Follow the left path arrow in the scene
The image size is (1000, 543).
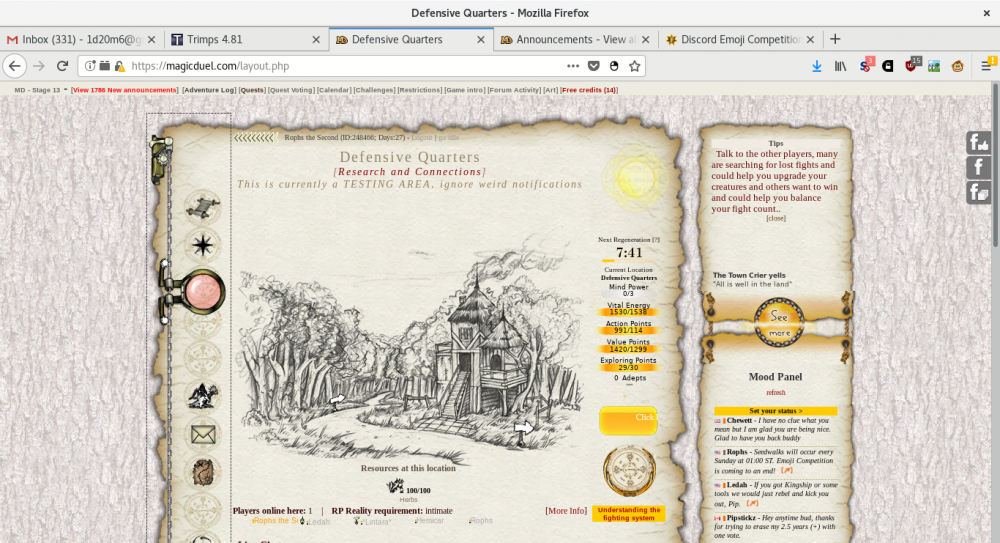(337, 400)
